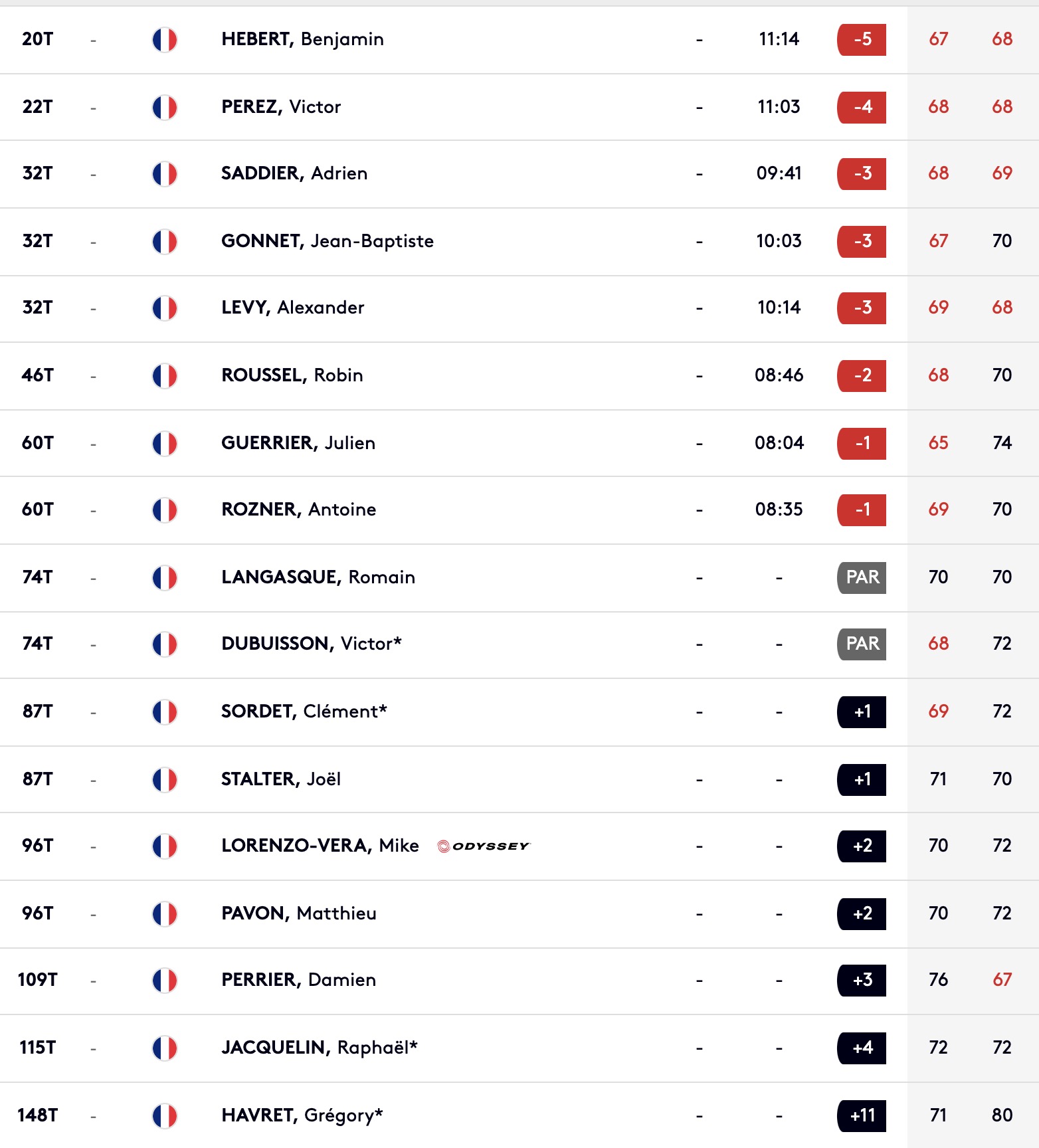Click the -5 score badge for Hebert
Screen dimensions: 1039x1148
[x=862, y=40]
